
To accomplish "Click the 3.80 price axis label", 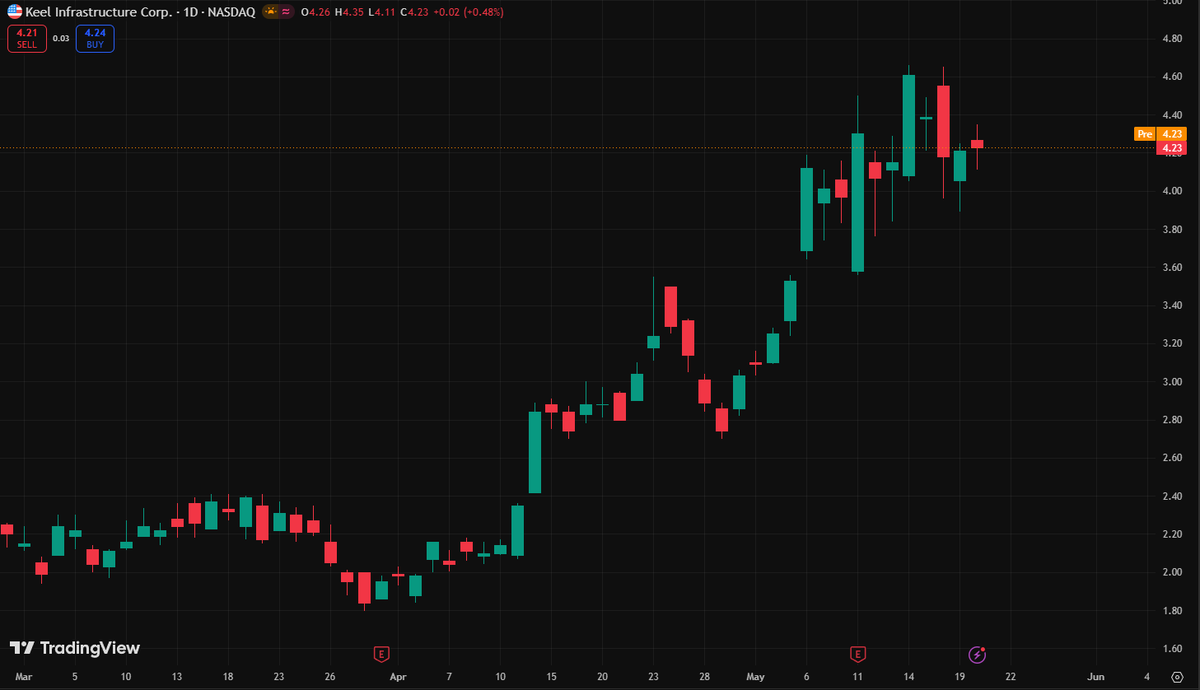I will point(1173,229).
